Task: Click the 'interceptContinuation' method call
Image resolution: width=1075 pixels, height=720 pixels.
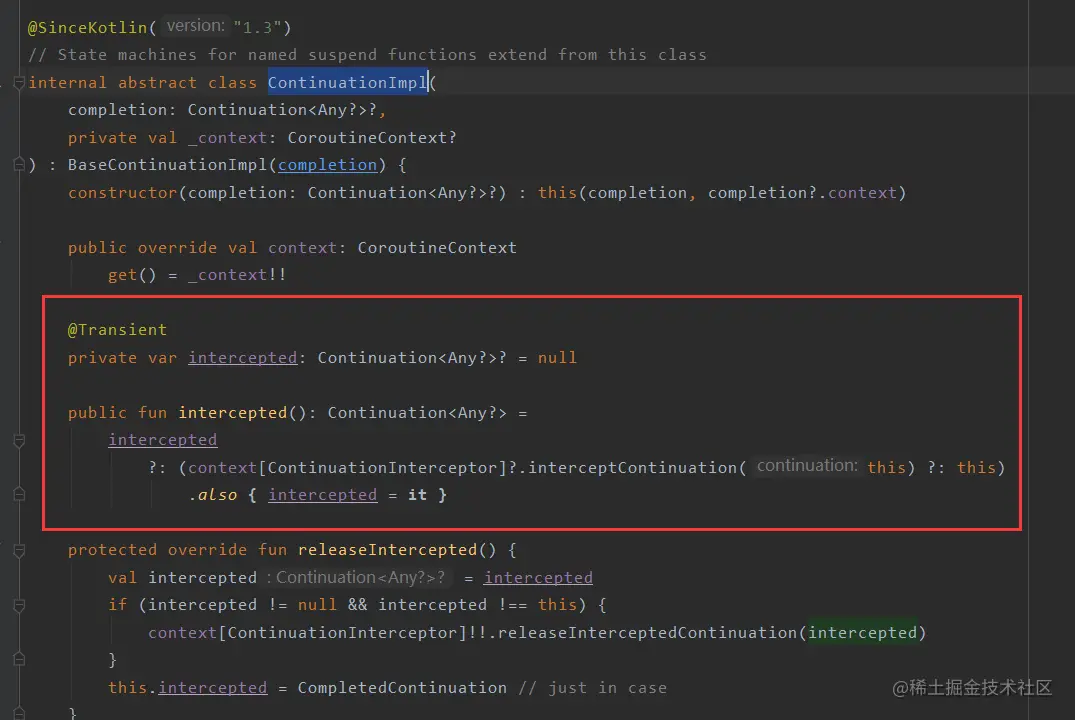Action: (632, 468)
